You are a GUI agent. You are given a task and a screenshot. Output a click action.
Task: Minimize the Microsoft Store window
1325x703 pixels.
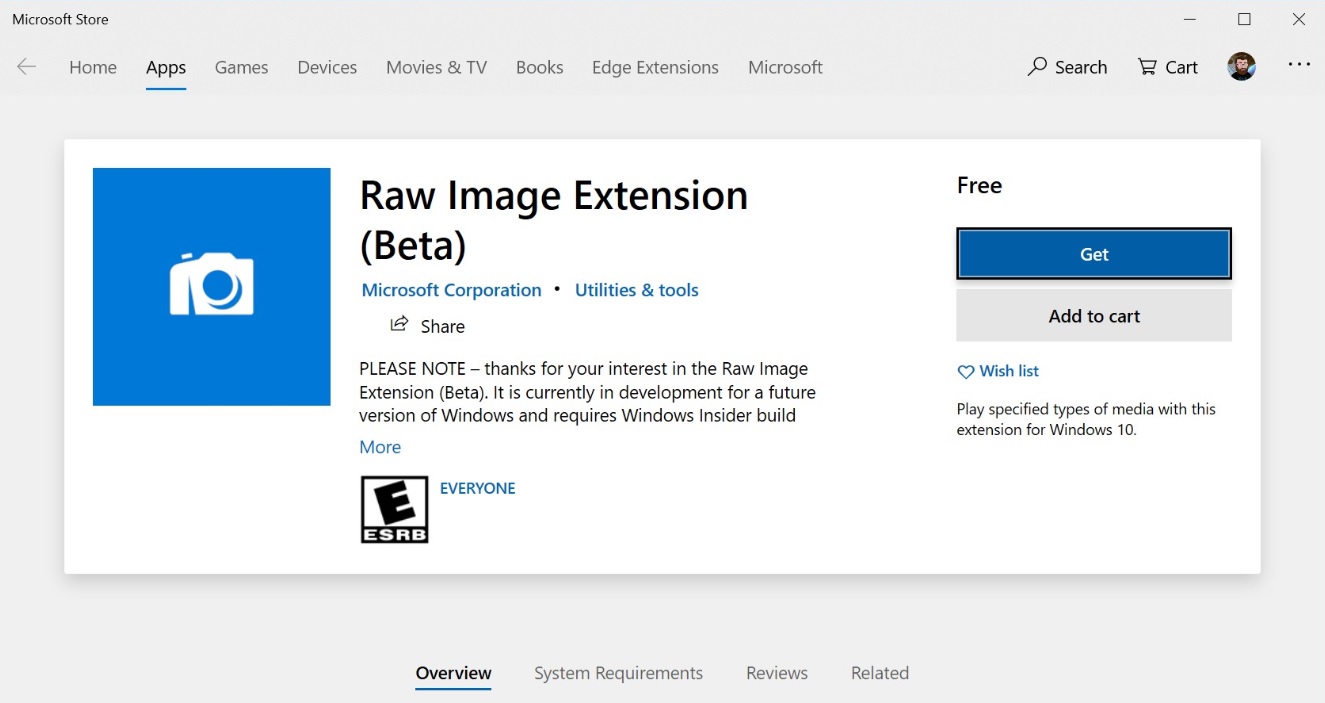[1190, 19]
